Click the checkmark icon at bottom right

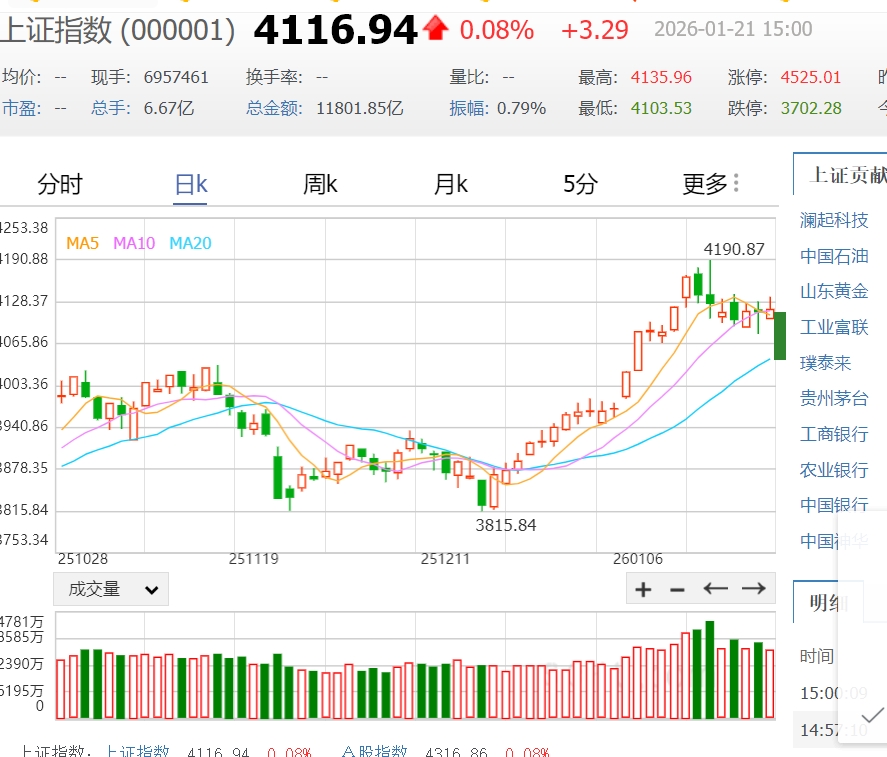(x=872, y=714)
